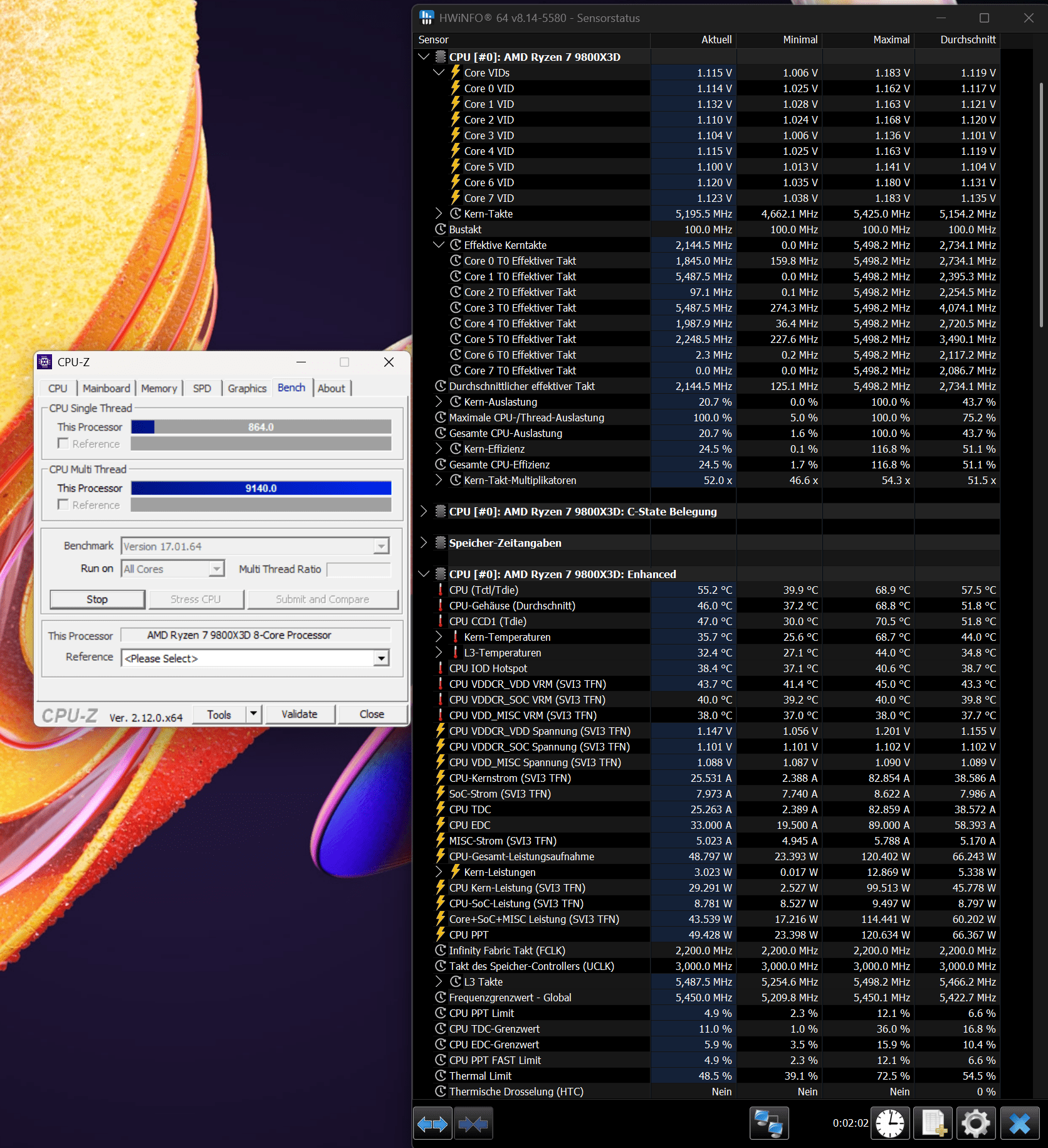Image resolution: width=1048 pixels, height=1148 pixels.
Task: Click the Stop benchmark button
Action: tap(97, 599)
